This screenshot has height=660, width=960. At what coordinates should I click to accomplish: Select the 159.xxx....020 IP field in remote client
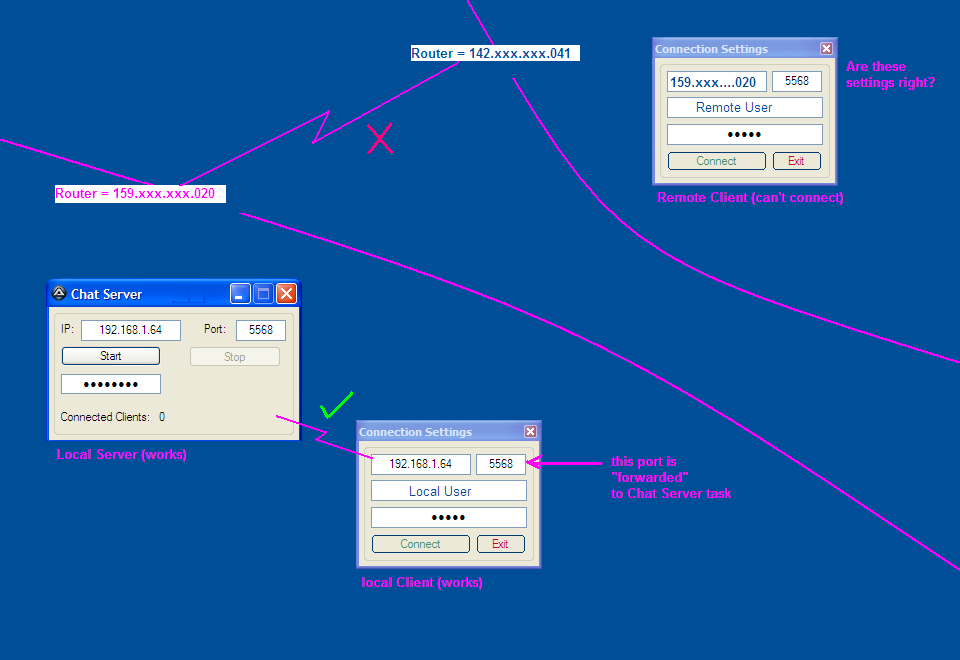[x=715, y=82]
